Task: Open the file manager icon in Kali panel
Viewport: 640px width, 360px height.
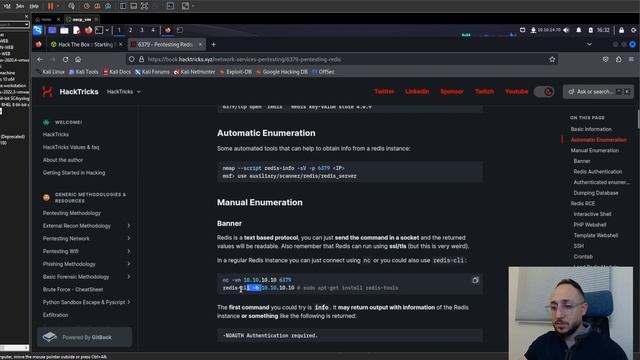Action: pyautogui.click(x=64, y=30)
